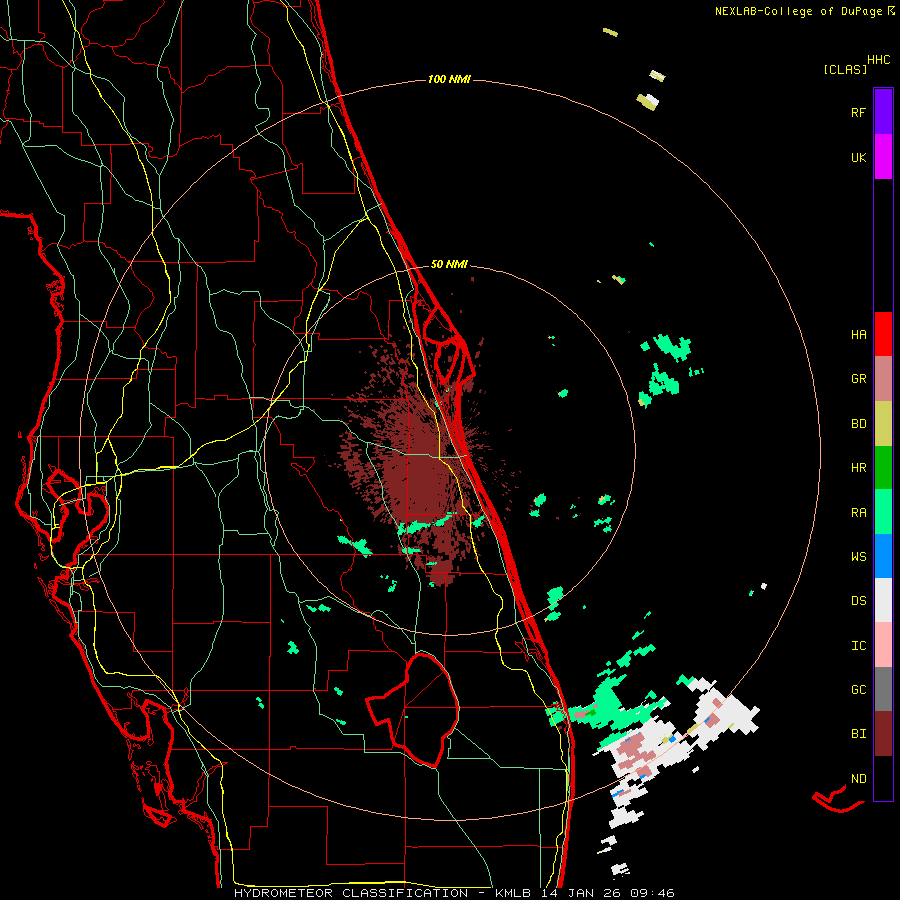Click the WS legend label

tap(858, 557)
